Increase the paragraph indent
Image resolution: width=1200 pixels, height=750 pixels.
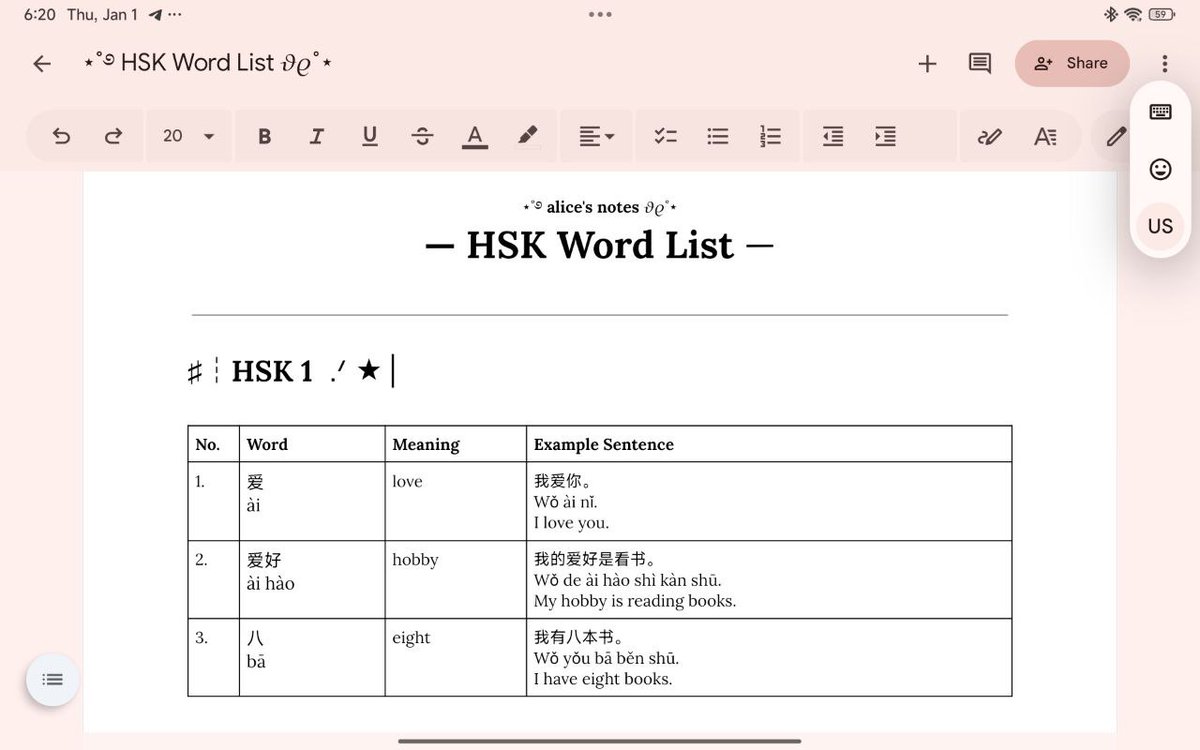coord(885,136)
